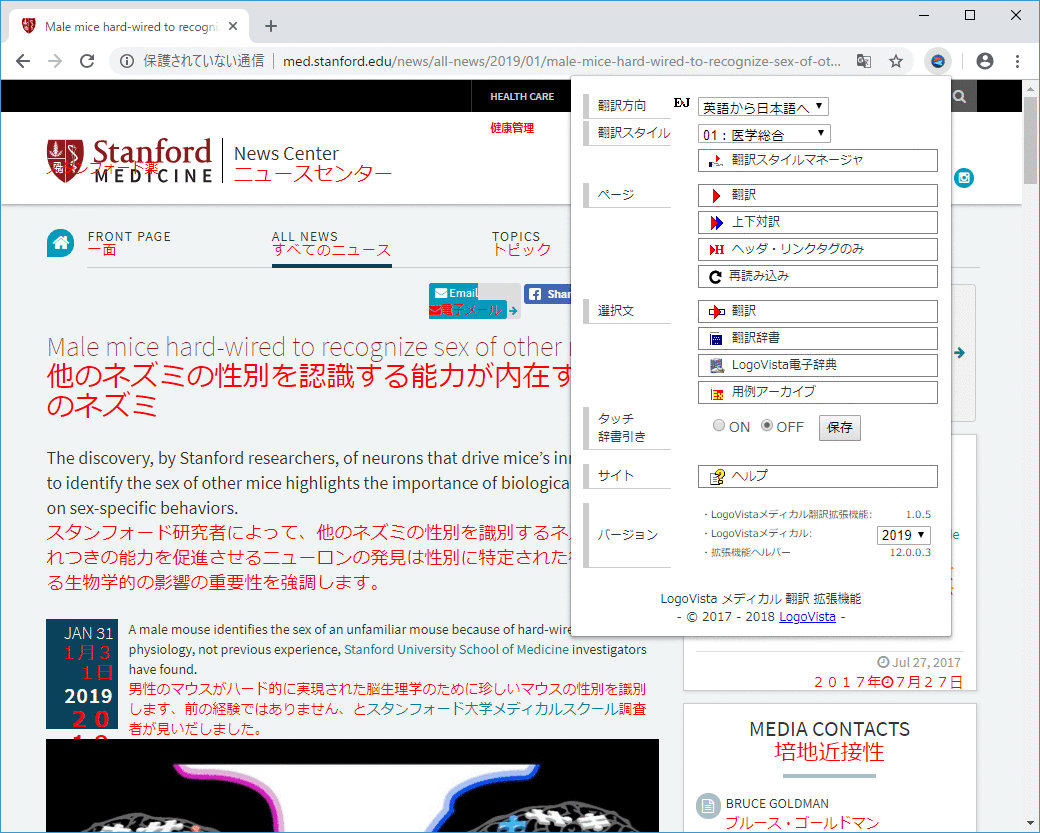The image size is (1040, 833).
Task: Open LogoVista電子辞典
Action: click(x=818, y=365)
